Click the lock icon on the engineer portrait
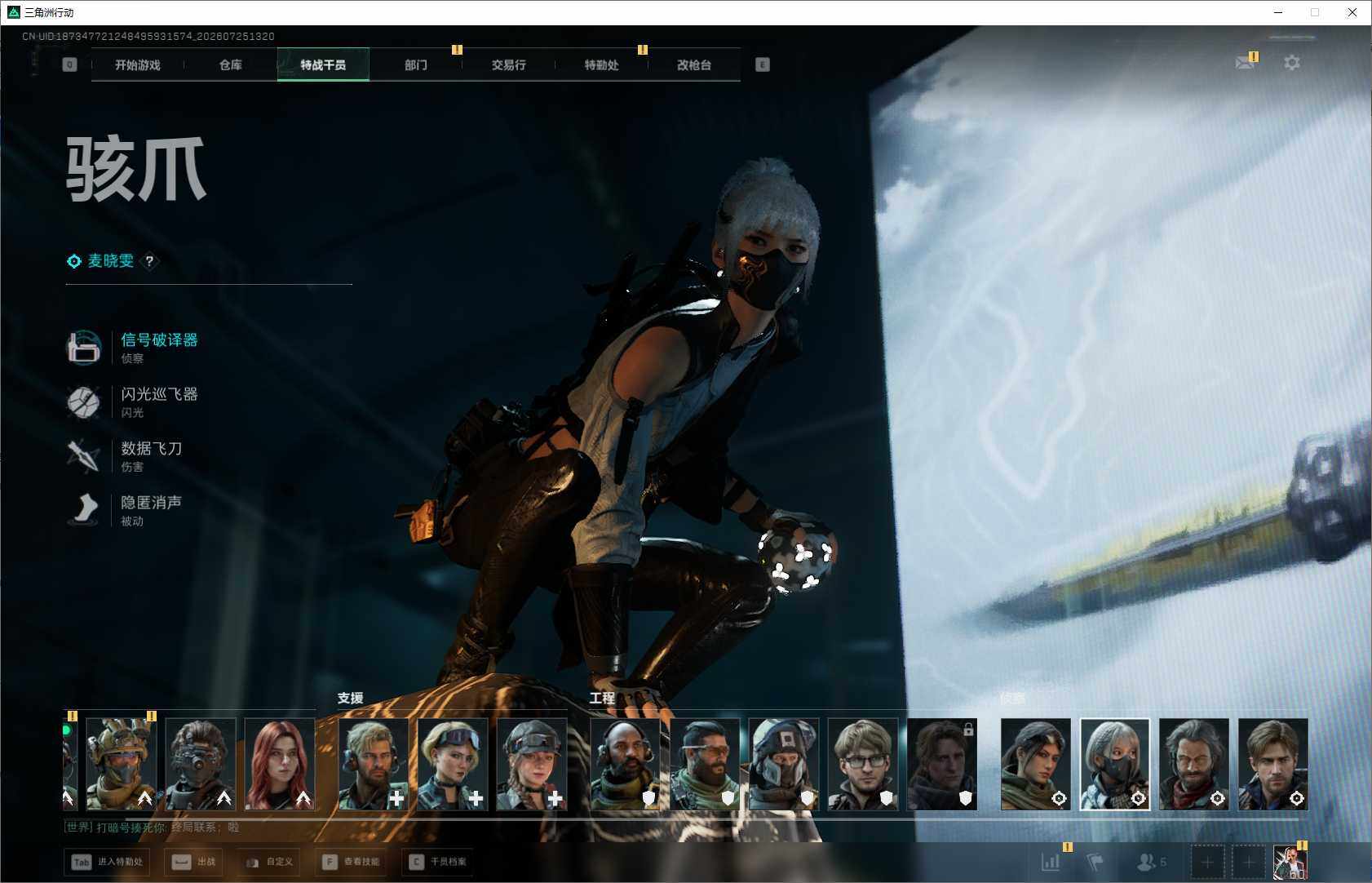This screenshot has width=1372, height=883. [968, 729]
